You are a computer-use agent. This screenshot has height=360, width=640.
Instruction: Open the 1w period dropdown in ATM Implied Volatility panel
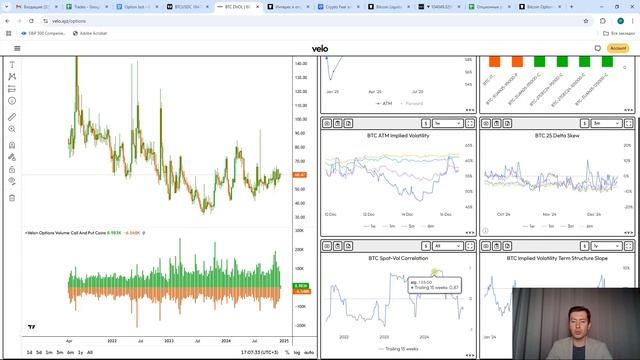[448, 123]
